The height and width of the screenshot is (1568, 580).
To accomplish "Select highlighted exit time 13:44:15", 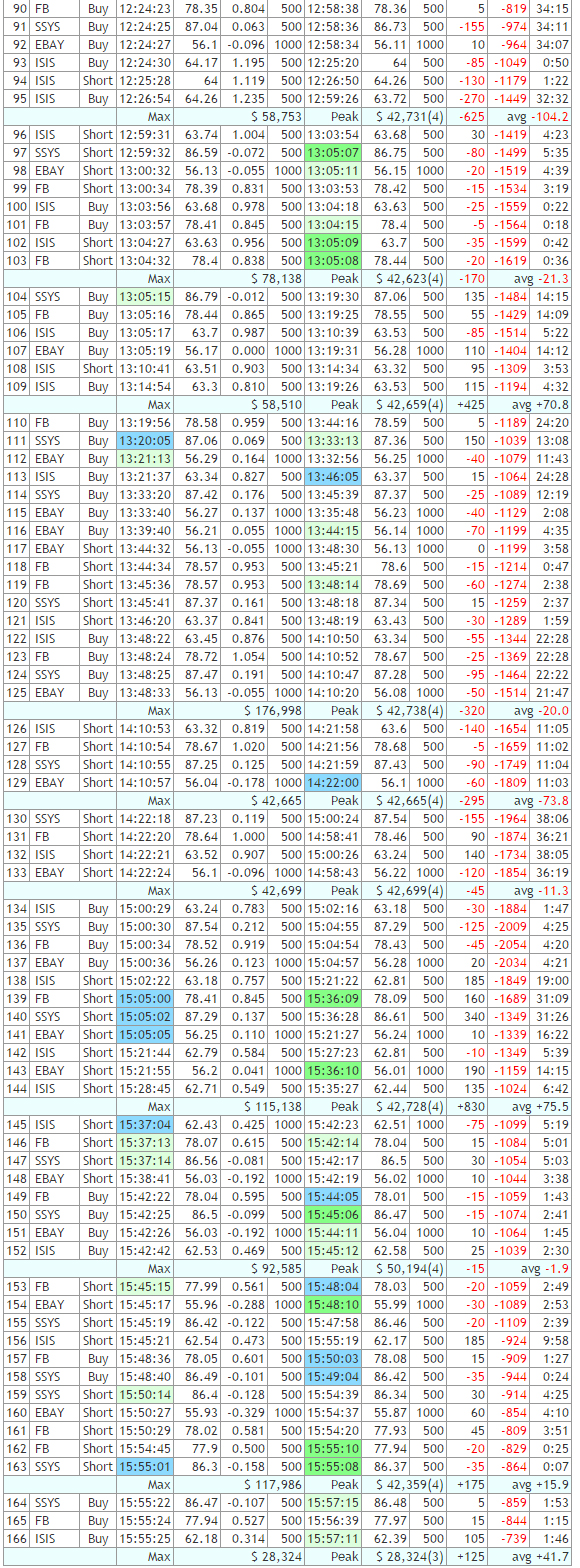I will click(x=332, y=530).
